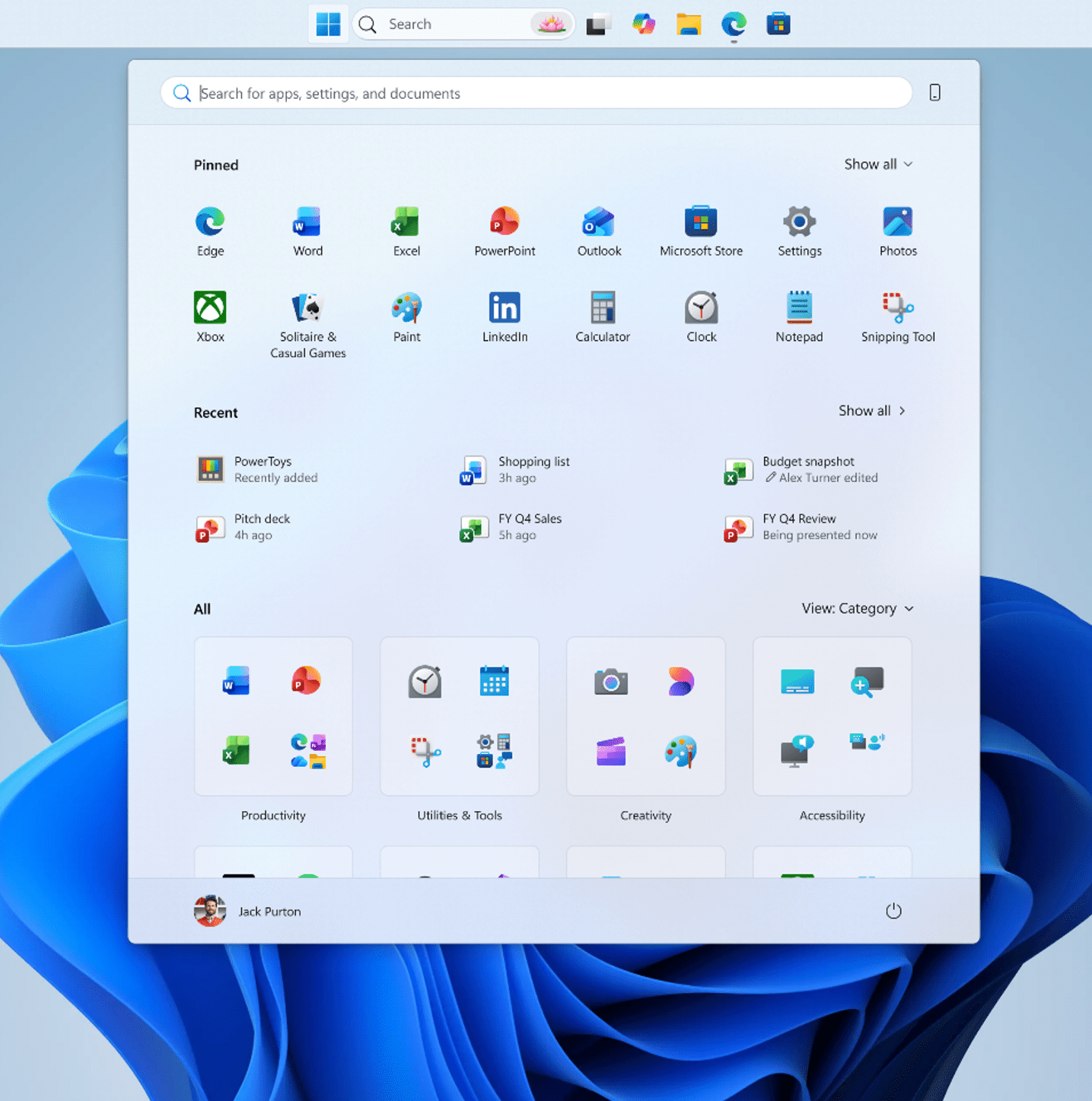The height and width of the screenshot is (1101, 1092).
Task: Open the recent Pitch deck presentation
Action: 243,527
